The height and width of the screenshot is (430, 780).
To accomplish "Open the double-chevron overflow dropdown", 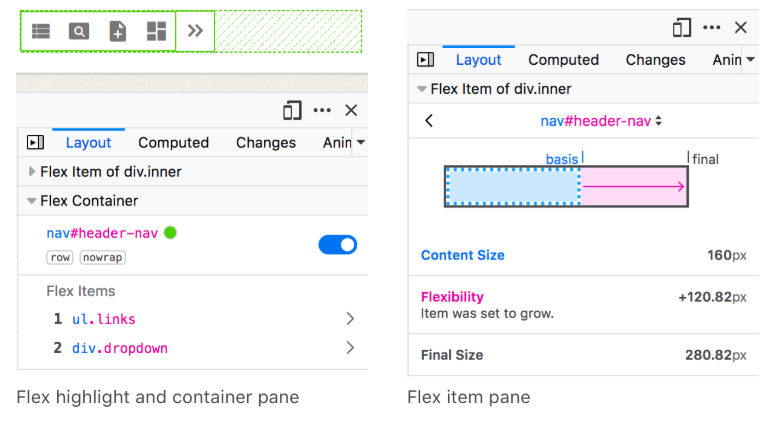I will pos(195,31).
